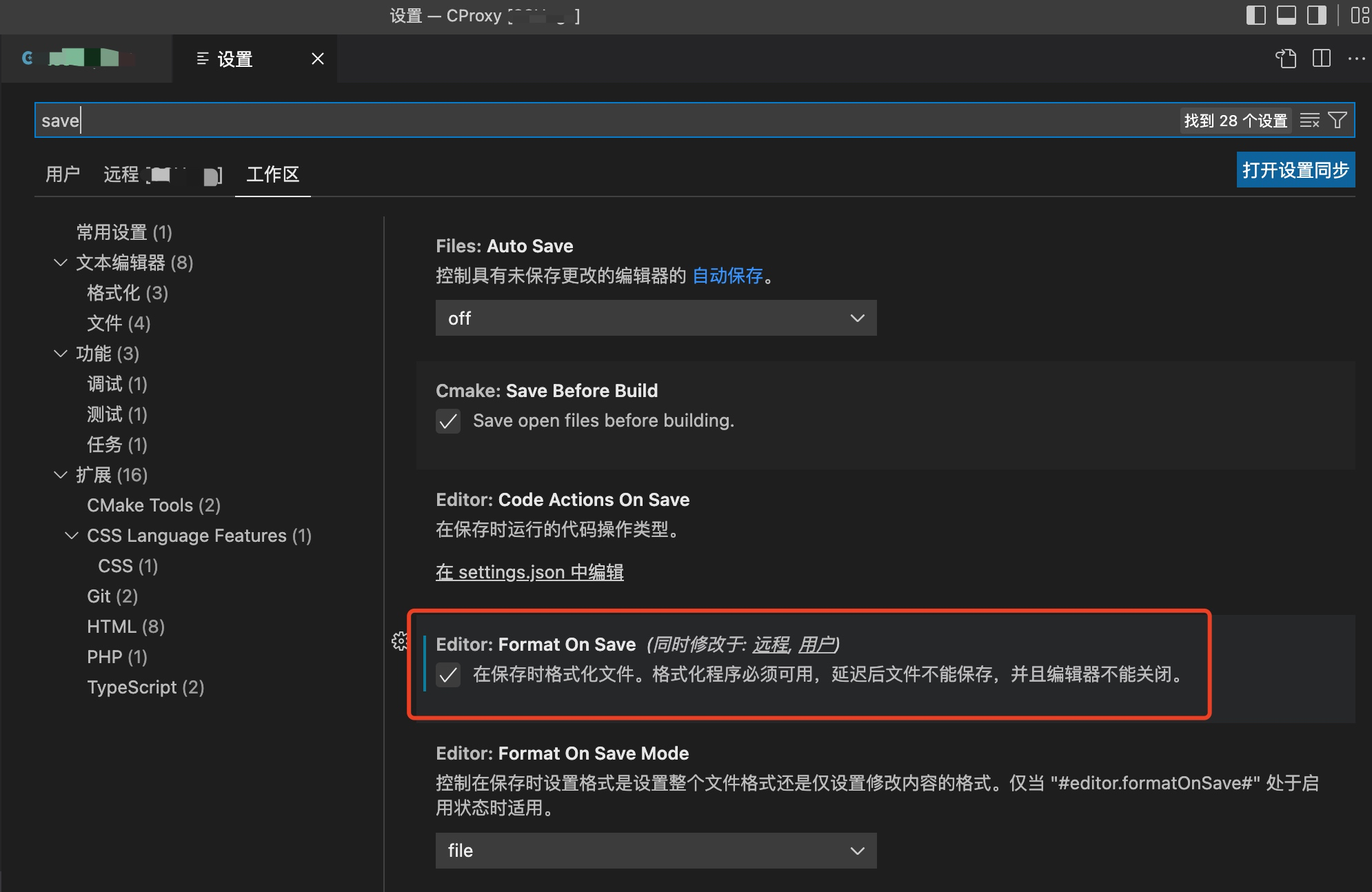Split editor right icon

pyautogui.click(x=1322, y=59)
